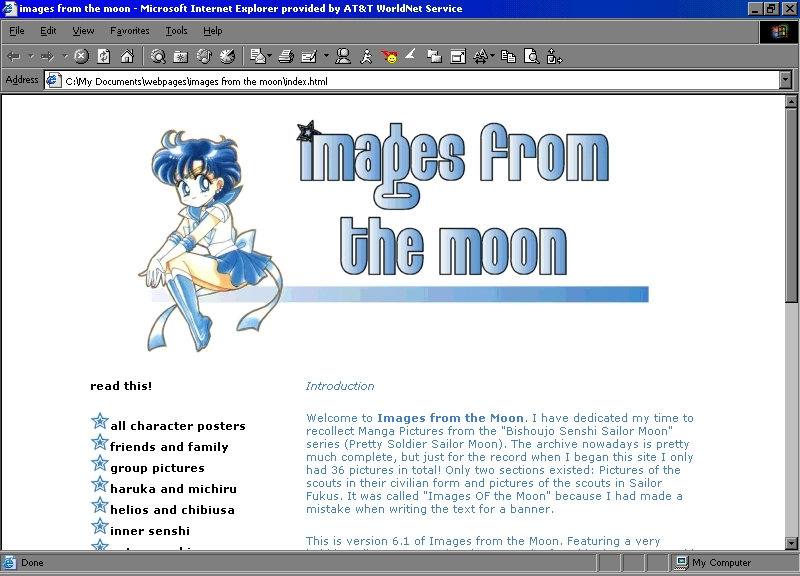The image size is (800, 576).
Task: Open the Forward button history dropdown arrow
Action: pos(64,56)
